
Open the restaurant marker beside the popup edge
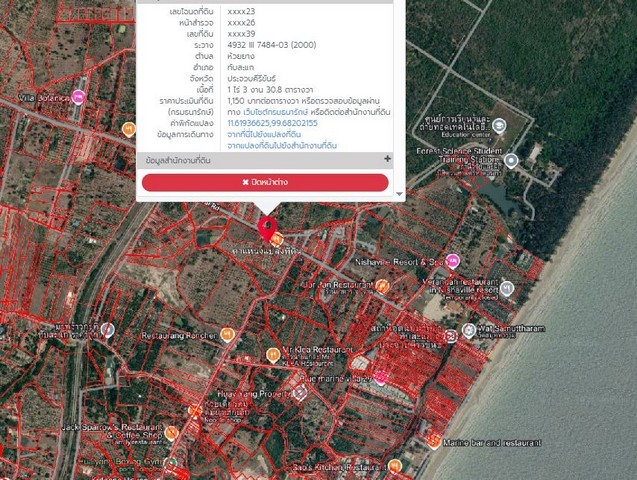pyautogui.click(x=129, y=129)
